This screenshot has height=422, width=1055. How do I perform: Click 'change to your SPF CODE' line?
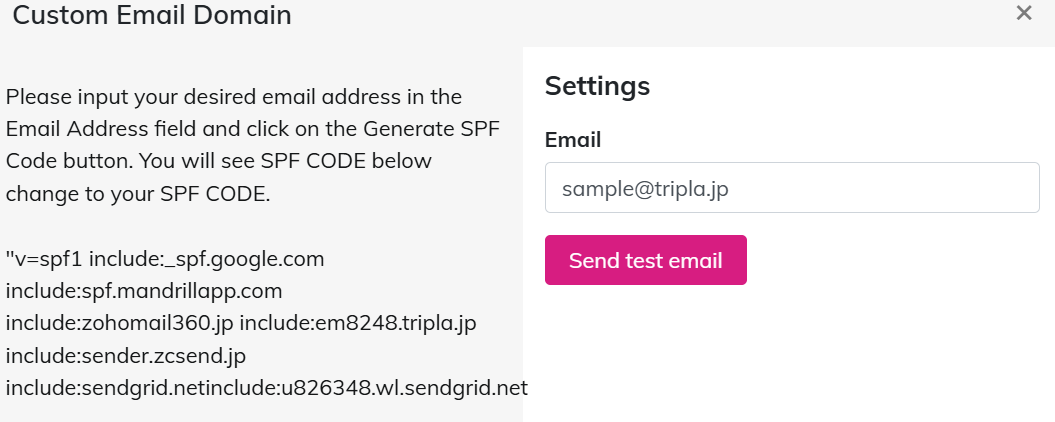point(137,194)
